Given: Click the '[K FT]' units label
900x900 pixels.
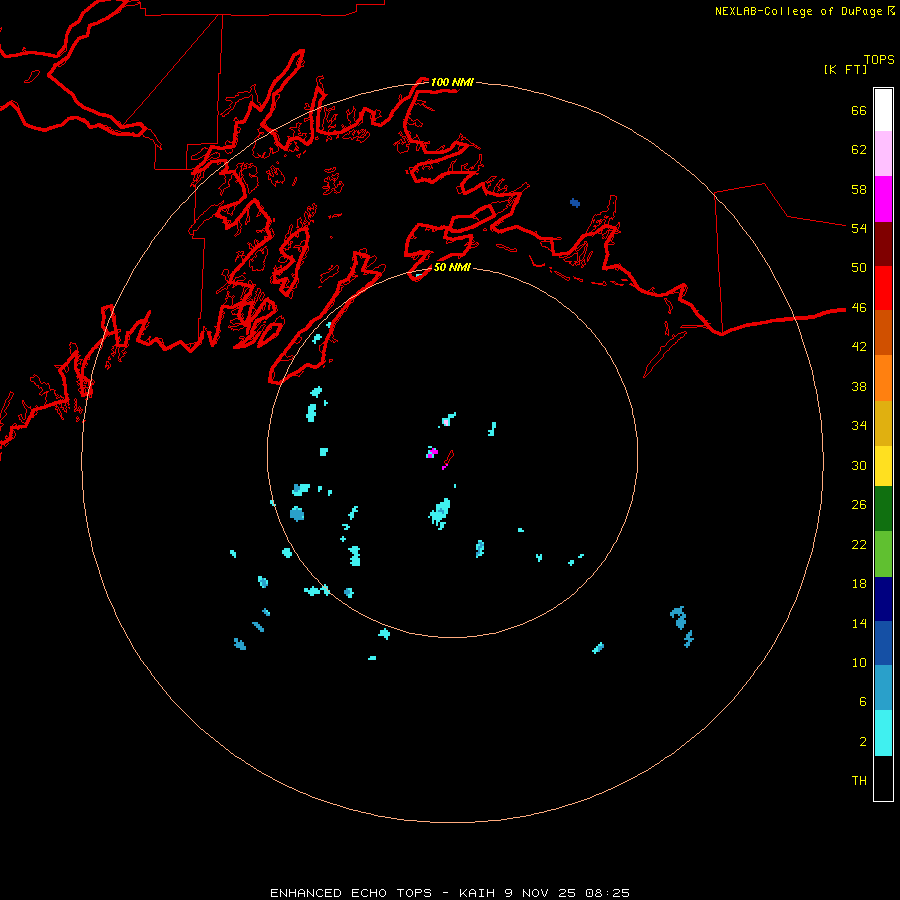Looking at the screenshot, I should (845, 69).
